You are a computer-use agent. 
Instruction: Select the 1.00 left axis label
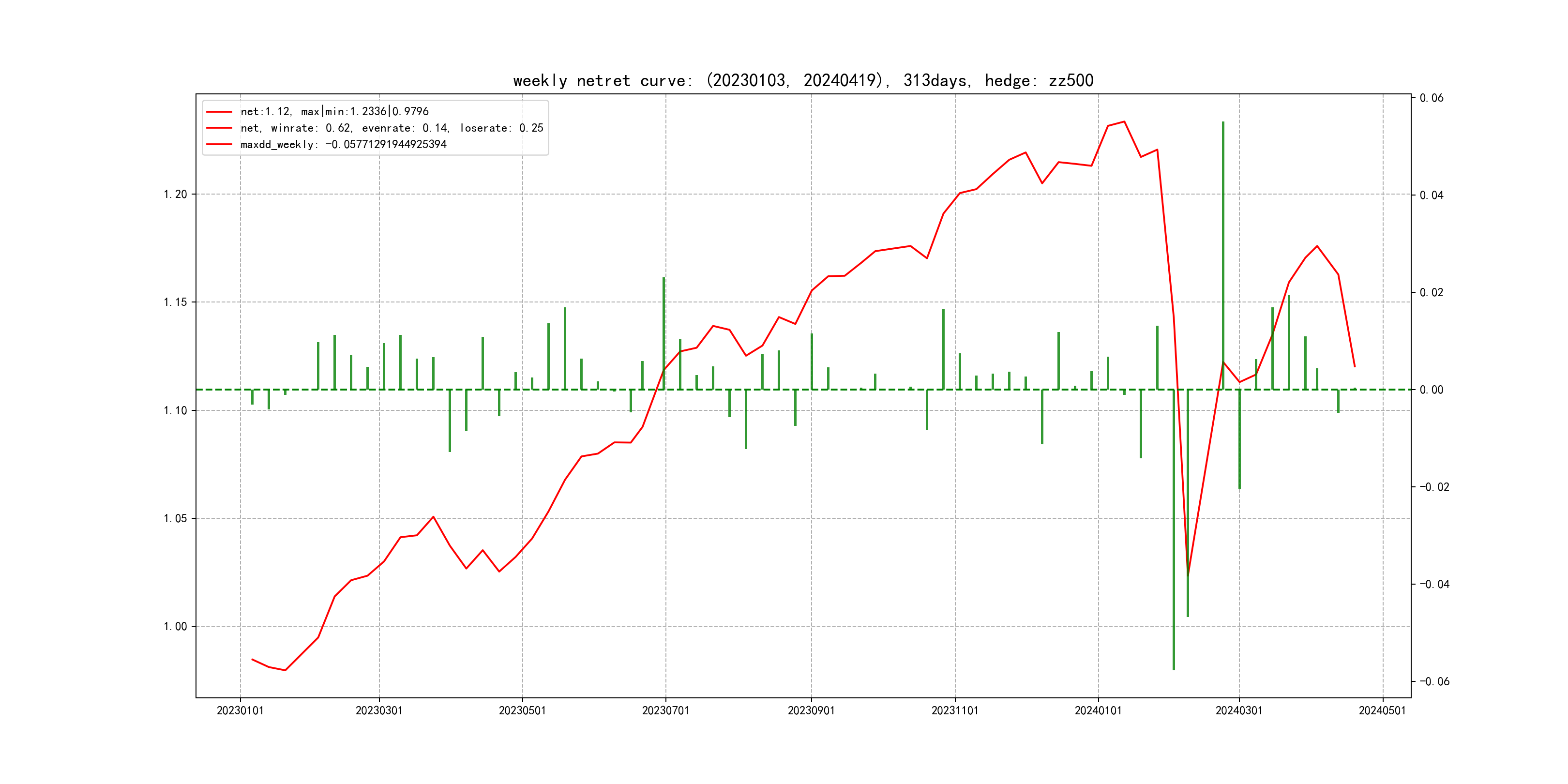point(175,627)
